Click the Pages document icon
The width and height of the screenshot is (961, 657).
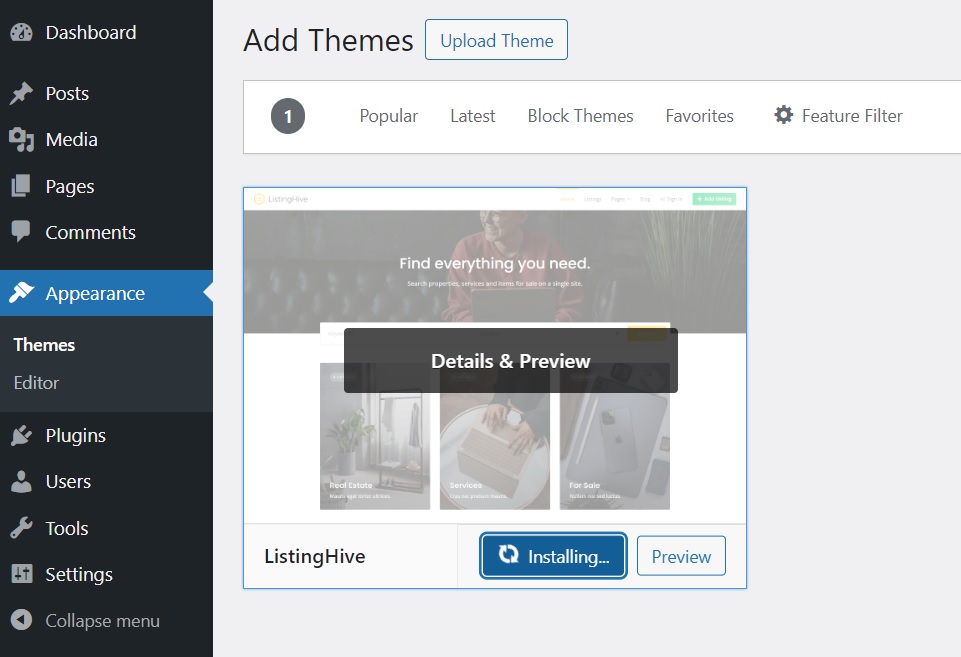coord(21,187)
